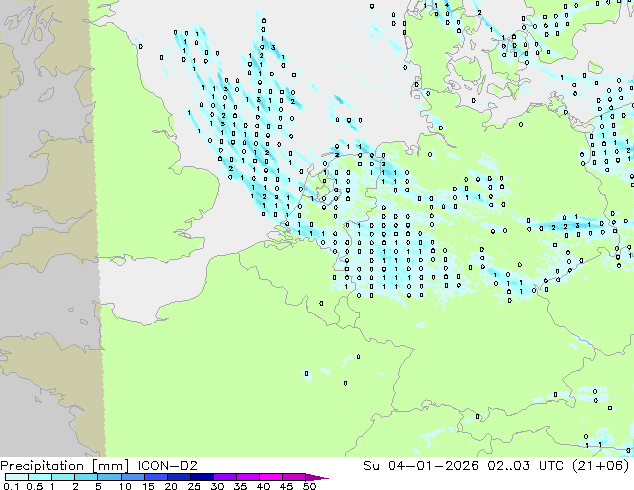Screen dimensions: 634x490
Task: Click the 45–50 mm legend color band
Action: (x=297, y=477)
